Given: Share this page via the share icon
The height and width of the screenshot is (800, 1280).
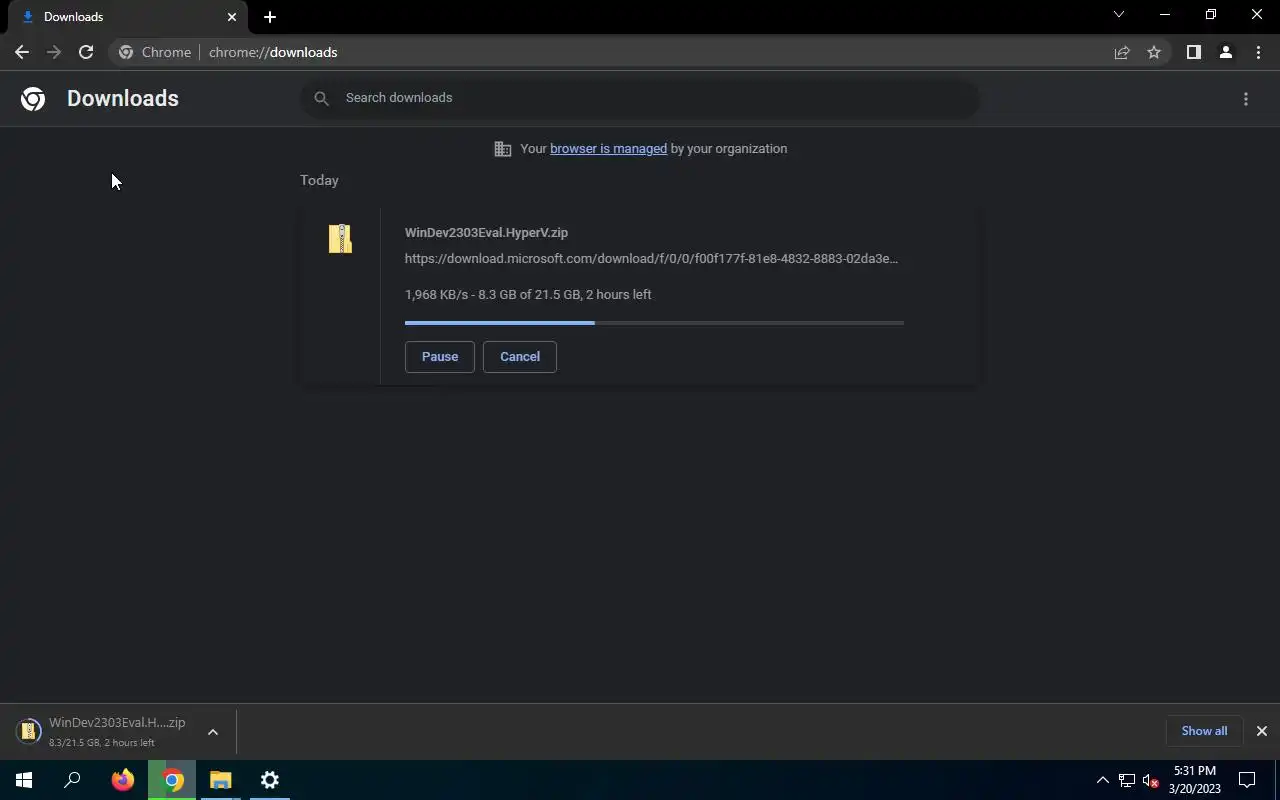Looking at the screenshot, I should [1122, 52].
